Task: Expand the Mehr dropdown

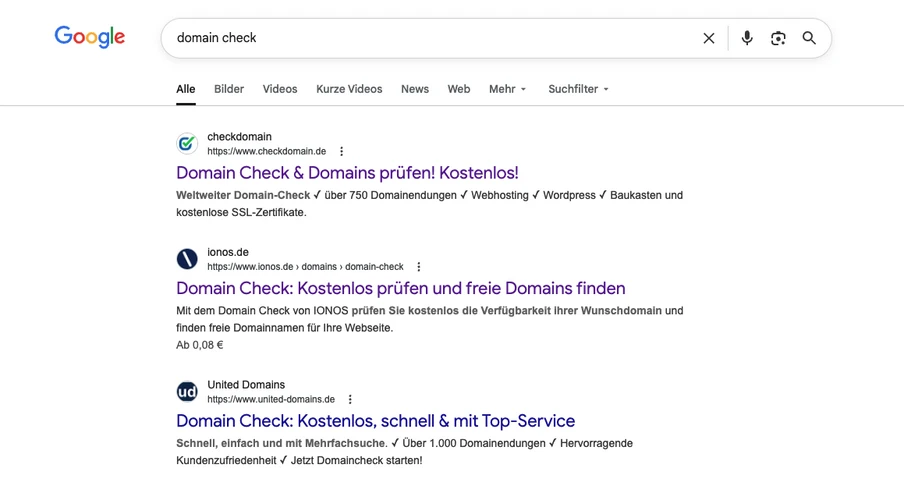Action: pyautogui.click(x=507, y=89)
